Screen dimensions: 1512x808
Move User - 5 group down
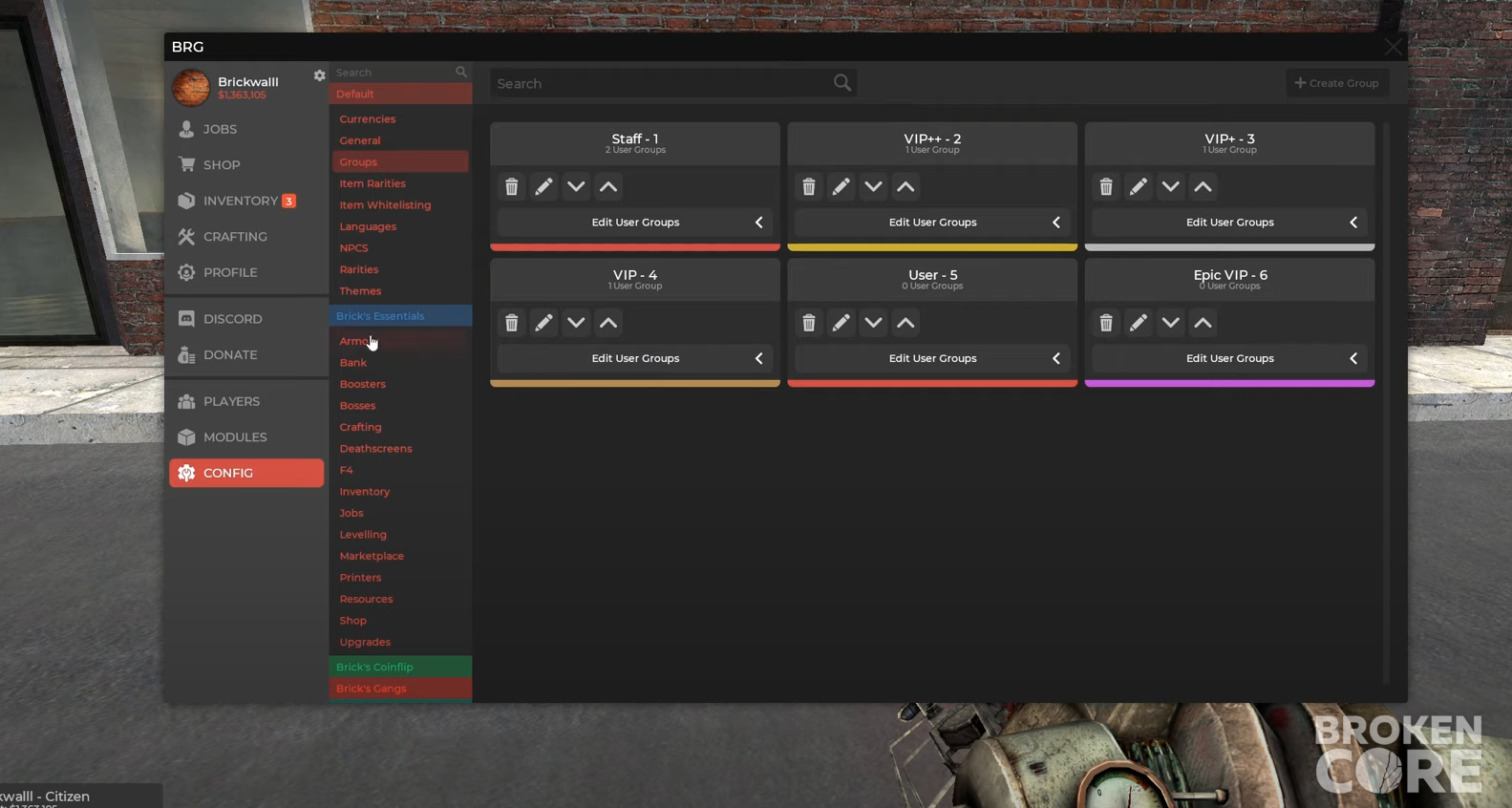(873, 323)
